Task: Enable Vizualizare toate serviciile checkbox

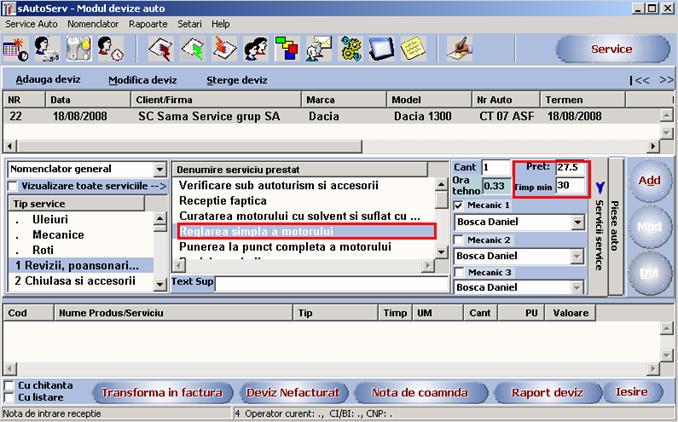Action: [12, 186]
